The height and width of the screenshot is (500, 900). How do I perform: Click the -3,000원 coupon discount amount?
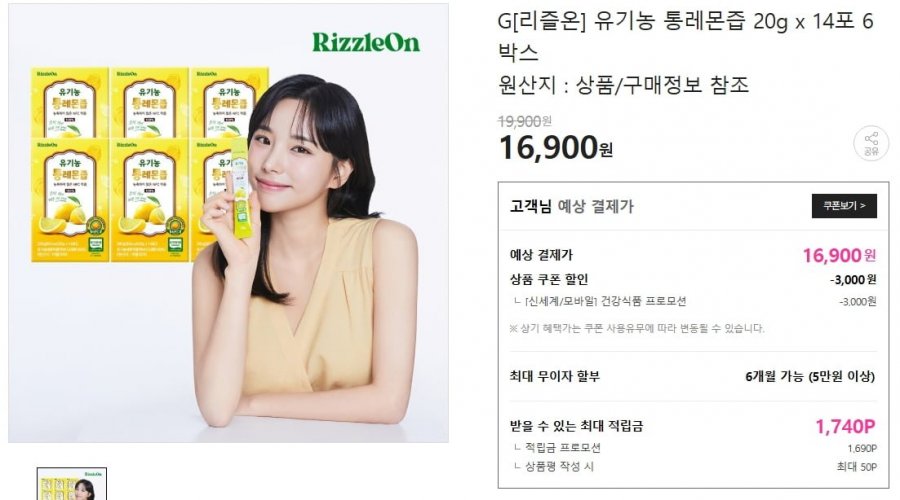click(x=853, y=280)
